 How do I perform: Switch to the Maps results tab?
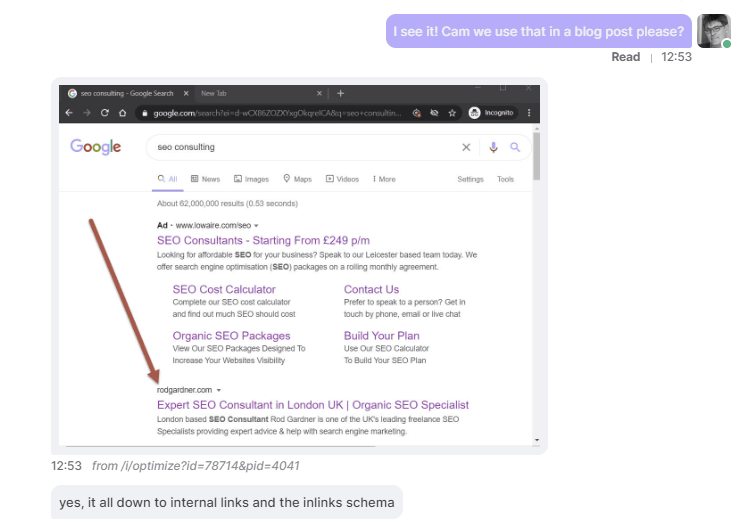click(x=297, y=179)
